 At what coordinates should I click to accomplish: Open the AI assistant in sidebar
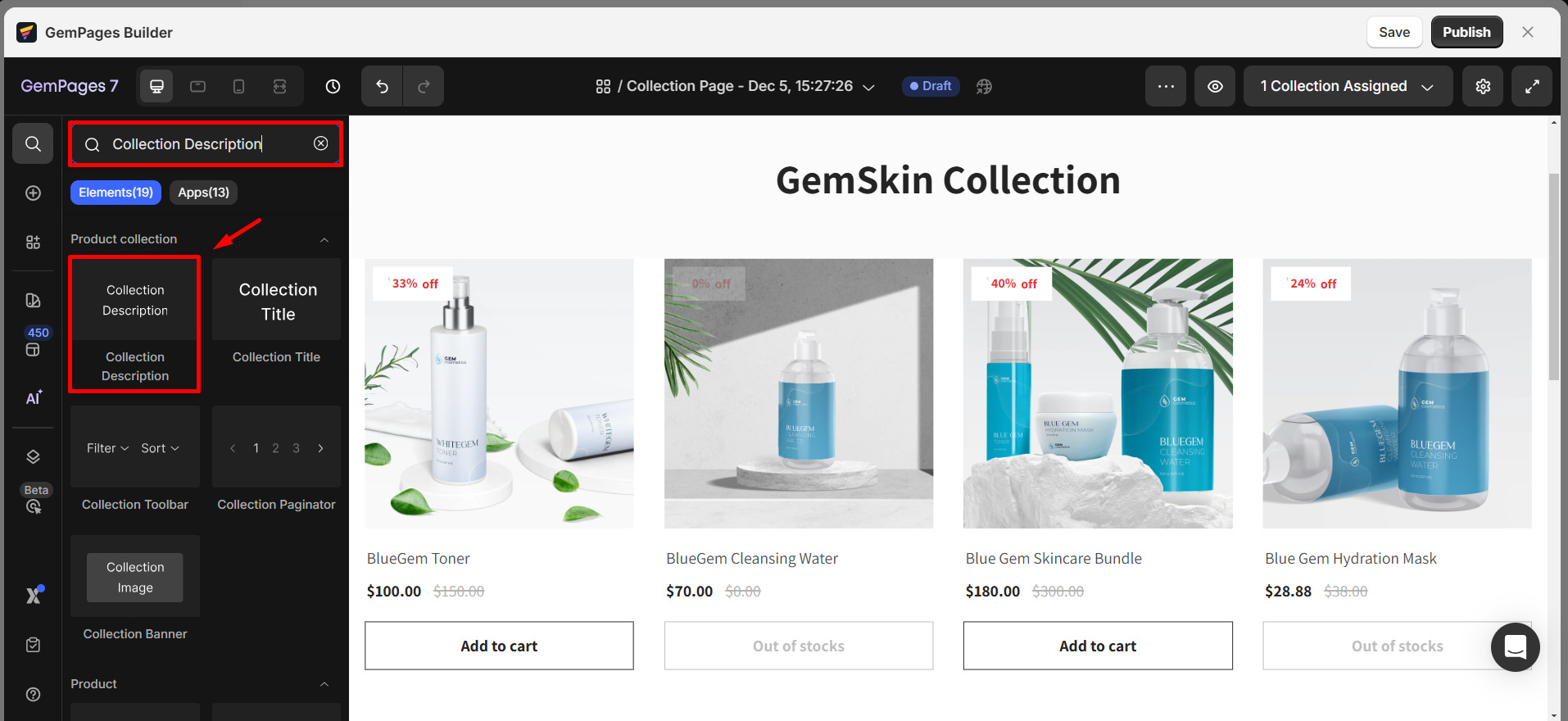34,397
